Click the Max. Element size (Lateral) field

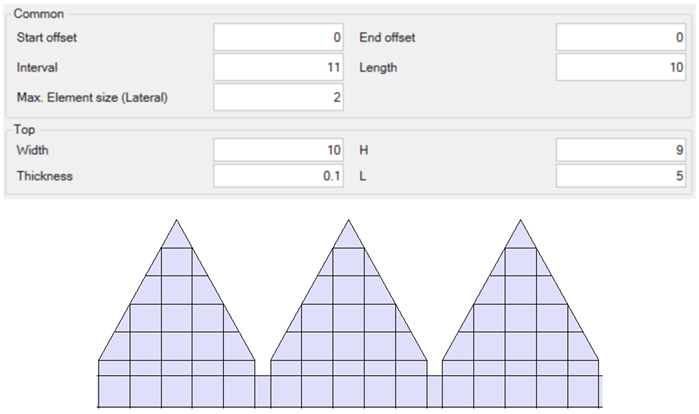(x=279, y=98)
